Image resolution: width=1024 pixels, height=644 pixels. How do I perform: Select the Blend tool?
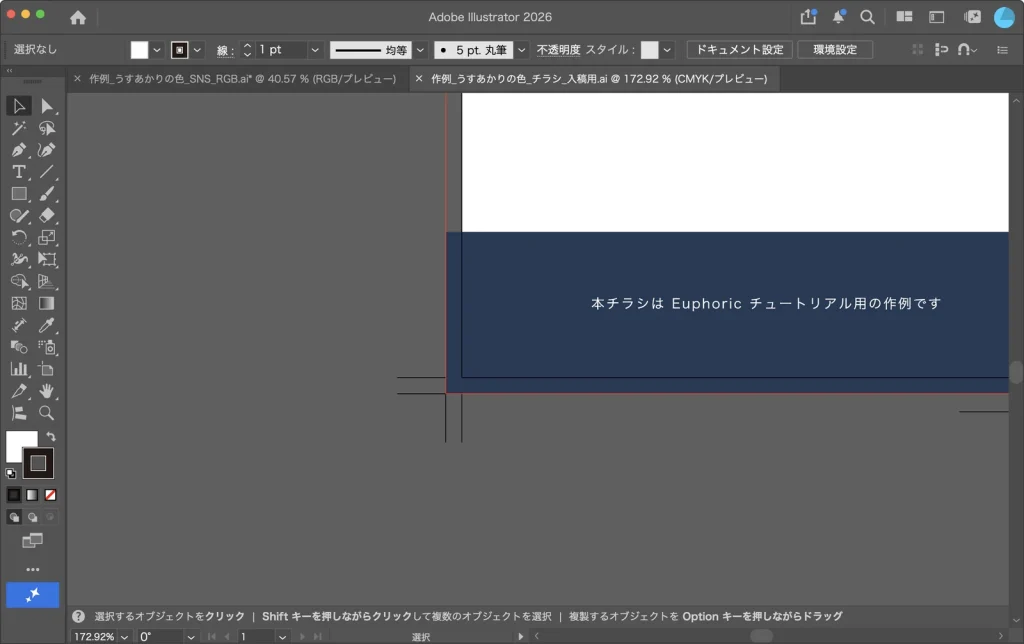coord(19,347)
